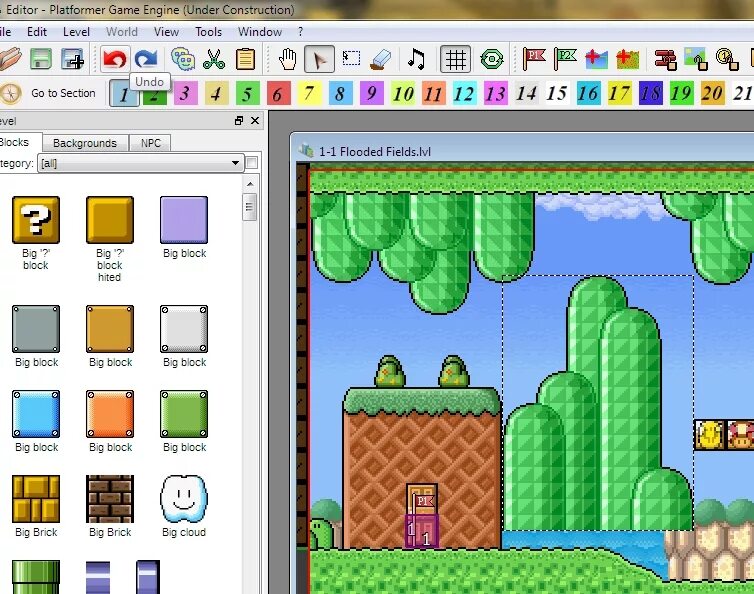Click the 1-1 Flooded Fields.lvl window title
The width and height of the screenshot is (754, 594).
coord(375,152)
